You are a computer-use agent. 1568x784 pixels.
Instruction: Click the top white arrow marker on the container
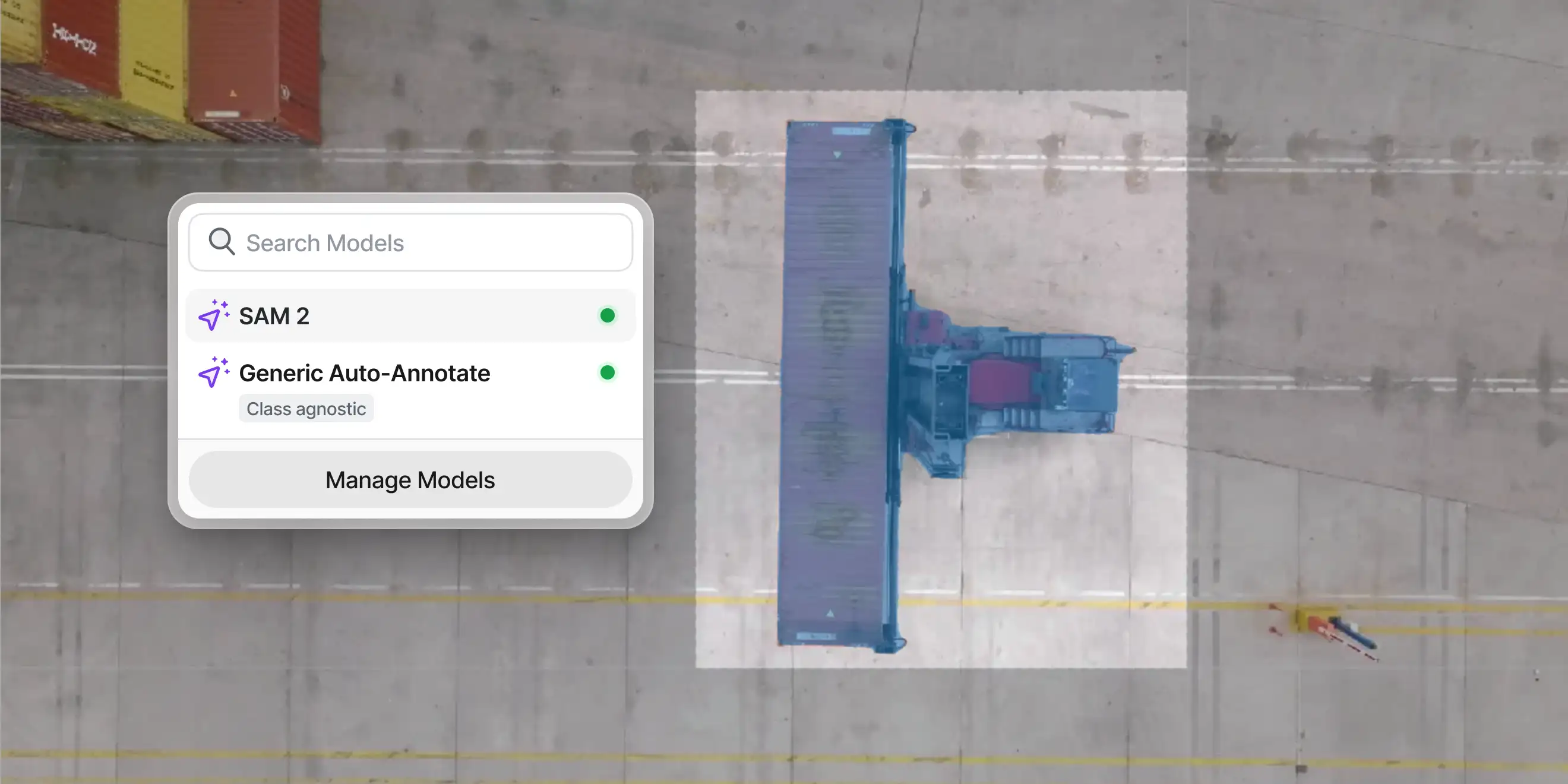(x=837, y=154)
